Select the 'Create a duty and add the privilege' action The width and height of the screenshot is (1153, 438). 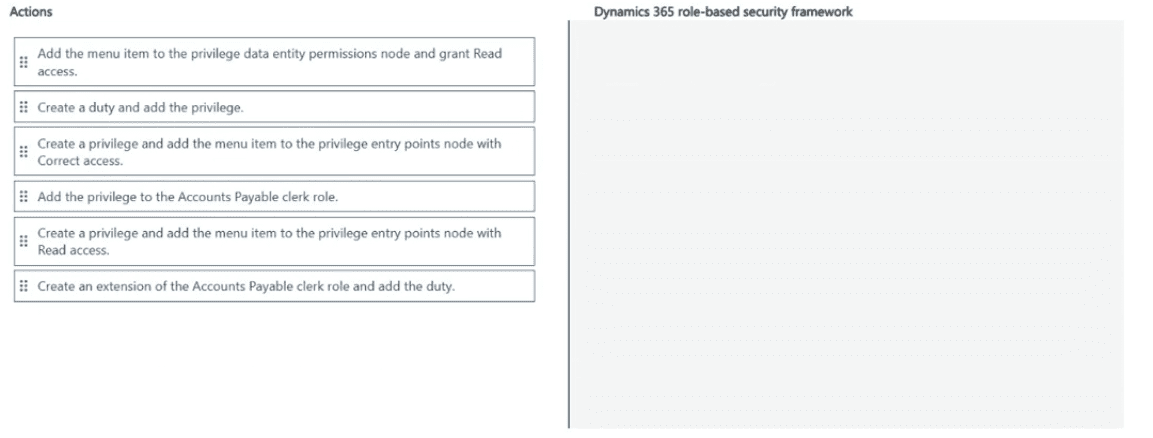pyautogui.click(x=140, y=106)
